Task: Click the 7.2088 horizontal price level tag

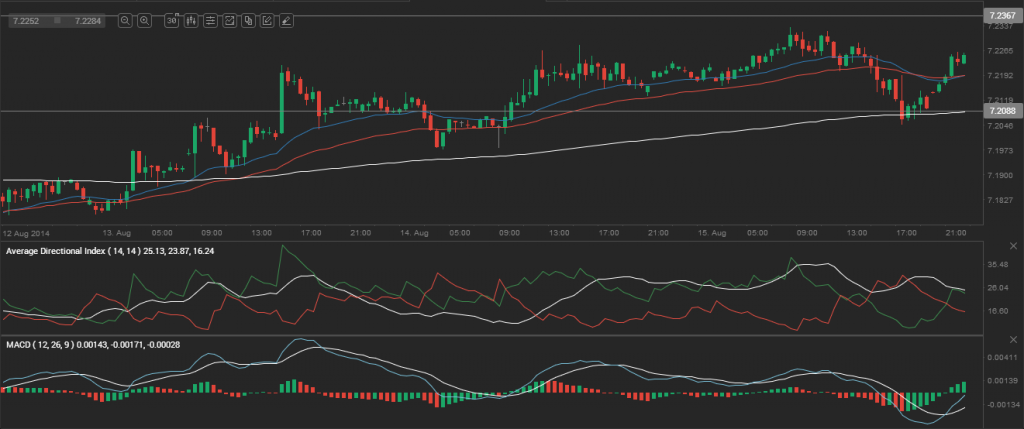Action: click(1000, 112)
